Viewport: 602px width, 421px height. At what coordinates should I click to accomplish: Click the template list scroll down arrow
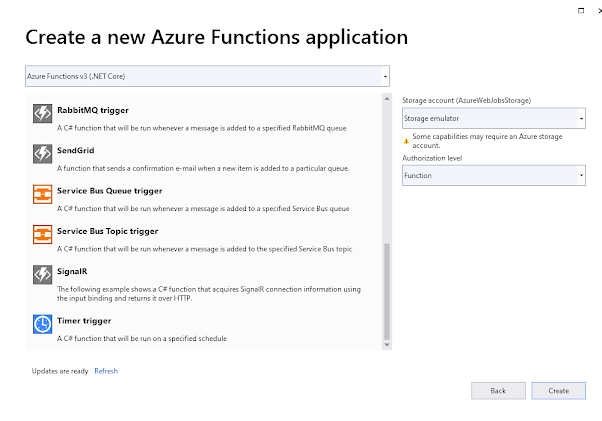387,345
